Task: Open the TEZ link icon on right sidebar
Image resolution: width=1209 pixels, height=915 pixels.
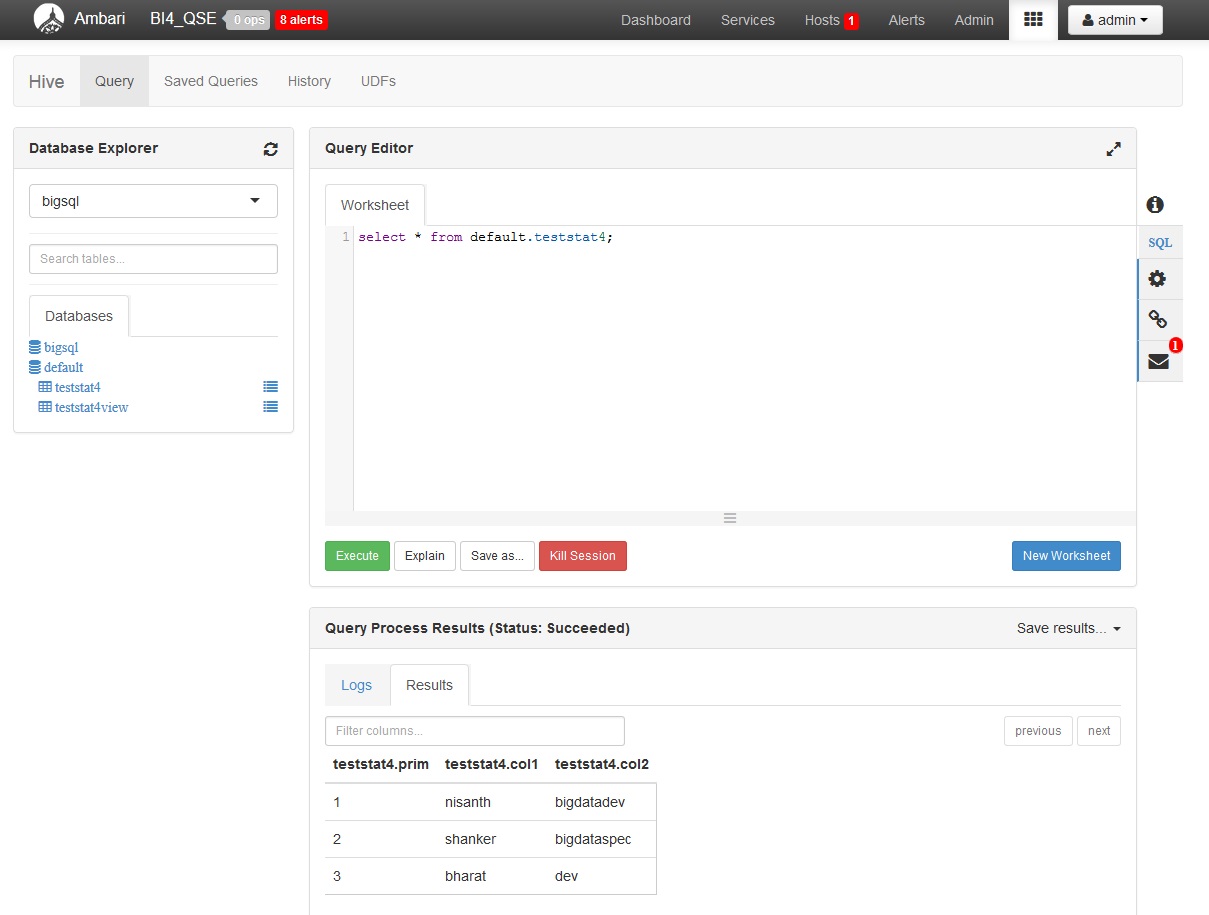Action: pos(1158,320)
